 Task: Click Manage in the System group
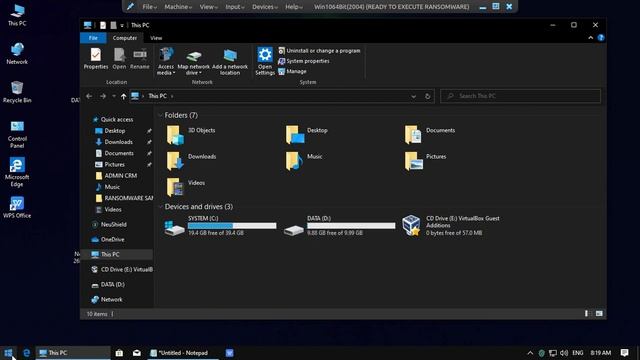click(292, 71)
